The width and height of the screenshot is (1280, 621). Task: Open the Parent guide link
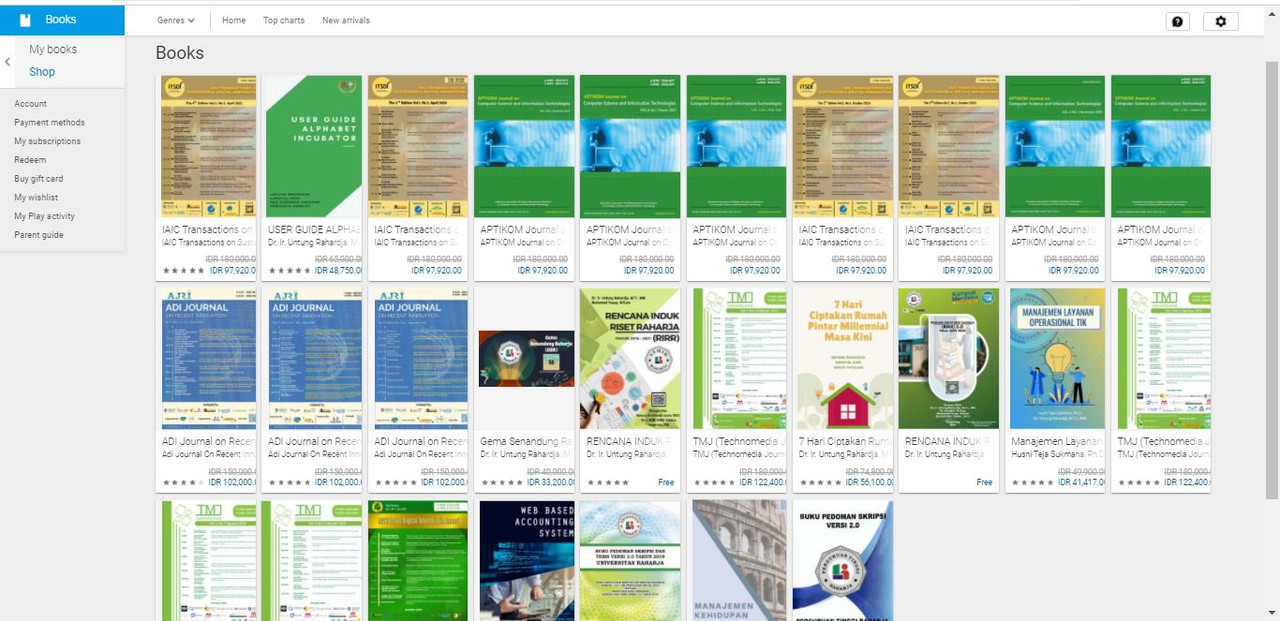tap(38, 235)
